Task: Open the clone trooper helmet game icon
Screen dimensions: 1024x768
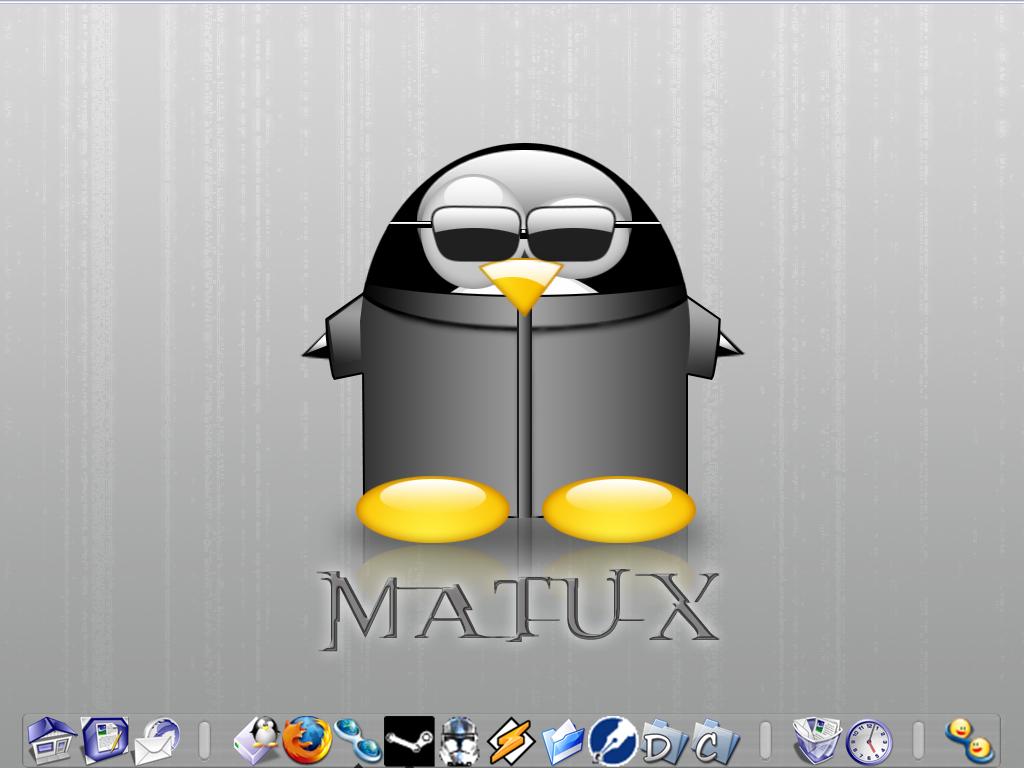Action: coord(460,741)
